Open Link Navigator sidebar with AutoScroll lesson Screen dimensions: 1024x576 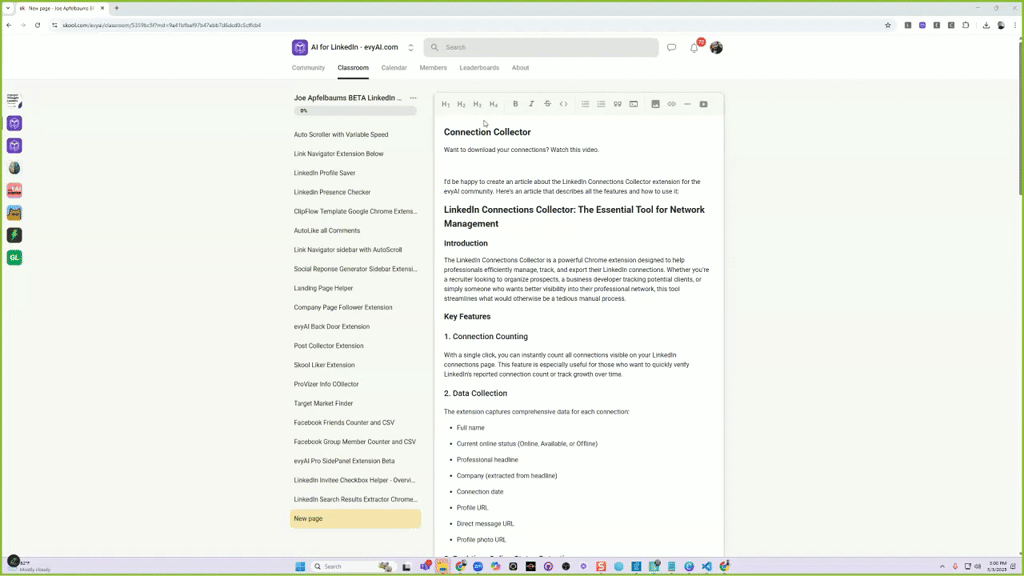click(347, 250)
